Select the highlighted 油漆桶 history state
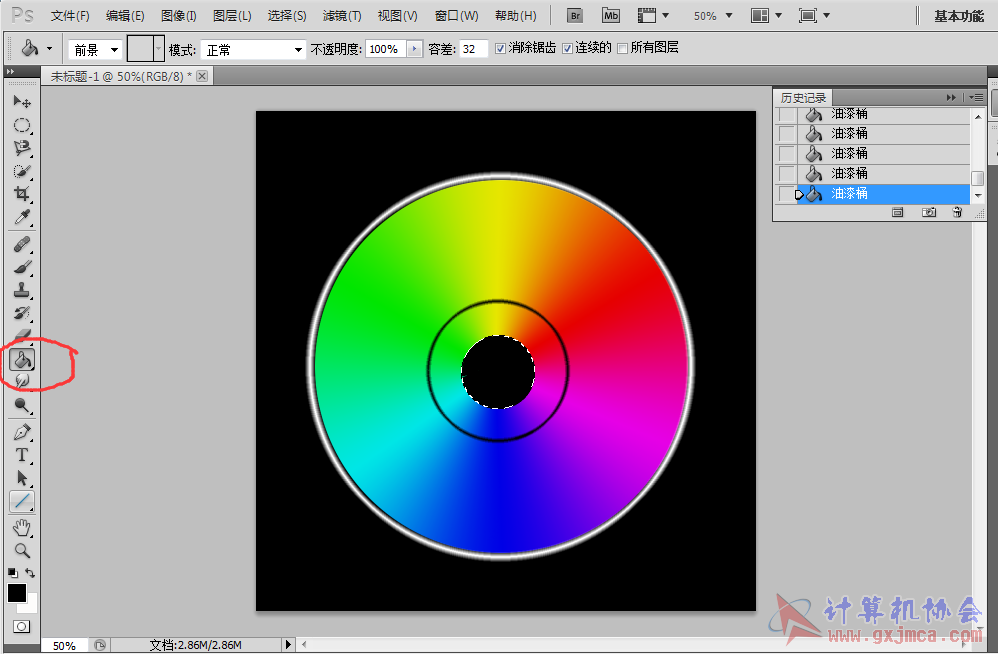 click(883, 193)
